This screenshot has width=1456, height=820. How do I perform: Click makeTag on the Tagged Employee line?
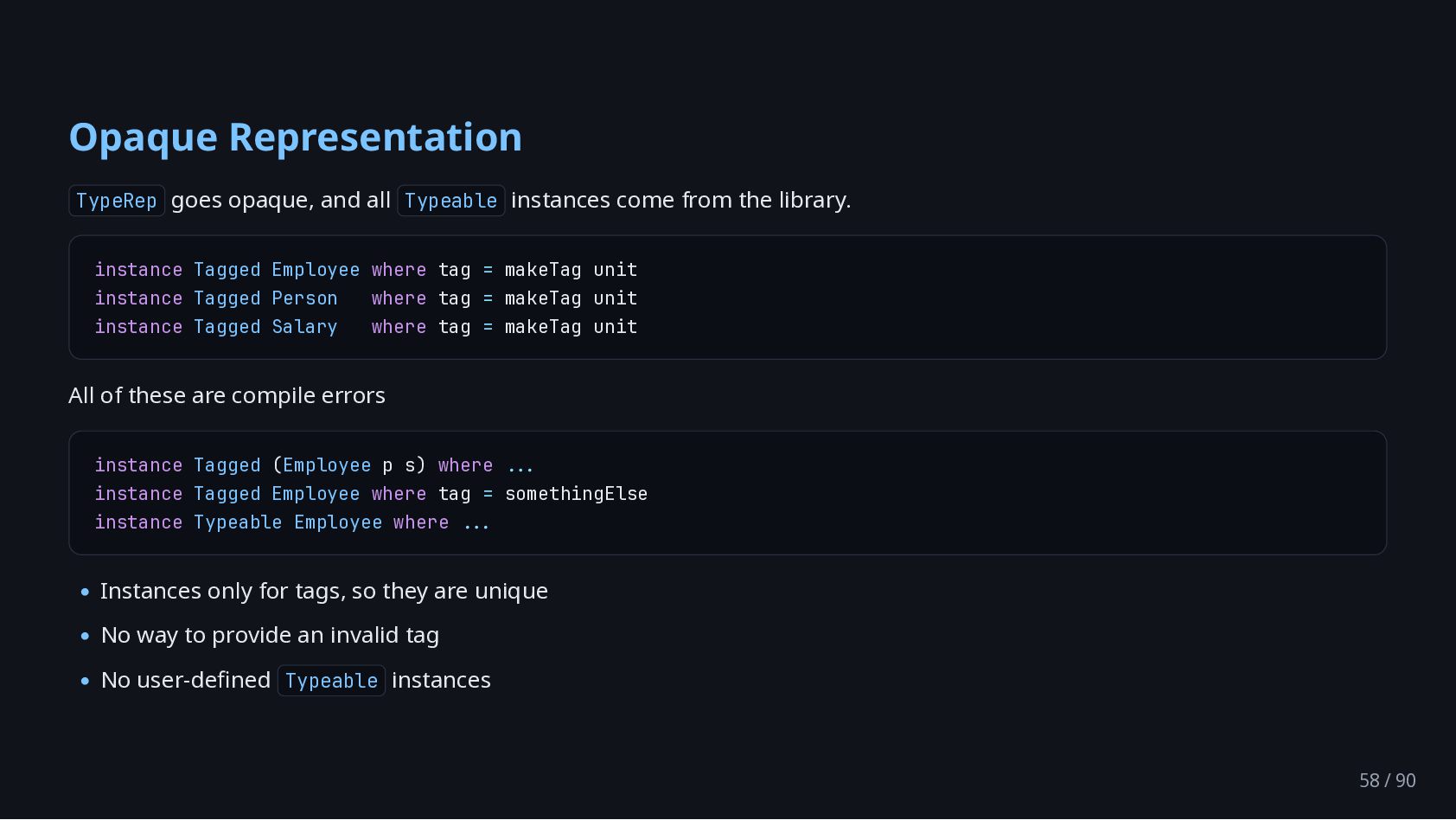coord(543,270)
